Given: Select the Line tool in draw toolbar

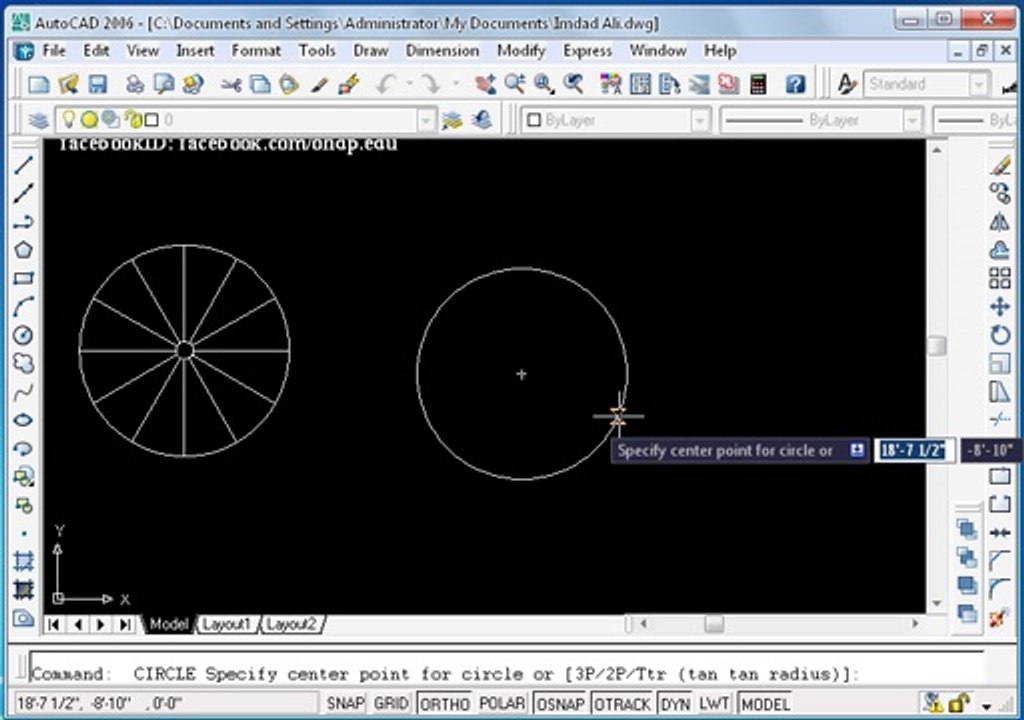Looking at the screenshot, I should point(24,164).
